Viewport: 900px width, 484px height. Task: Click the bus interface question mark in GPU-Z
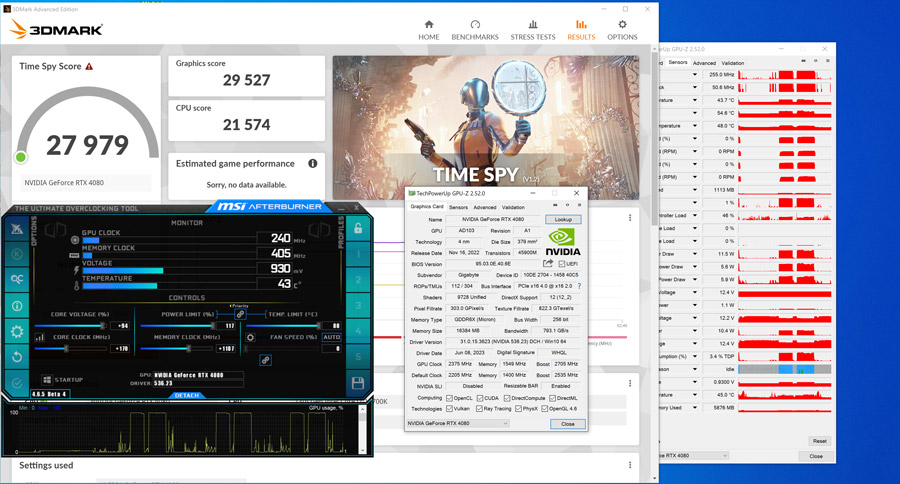(x=579, y=286)
